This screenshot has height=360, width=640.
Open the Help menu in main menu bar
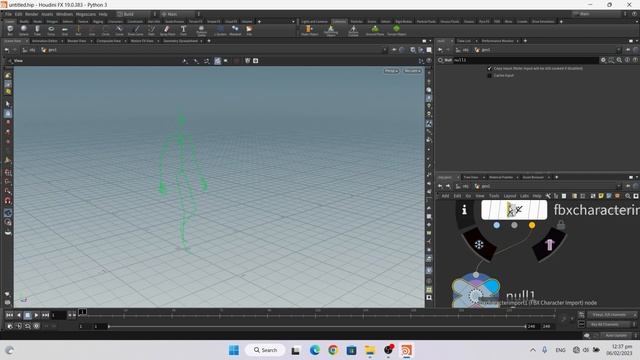click(x=103, y=14)
